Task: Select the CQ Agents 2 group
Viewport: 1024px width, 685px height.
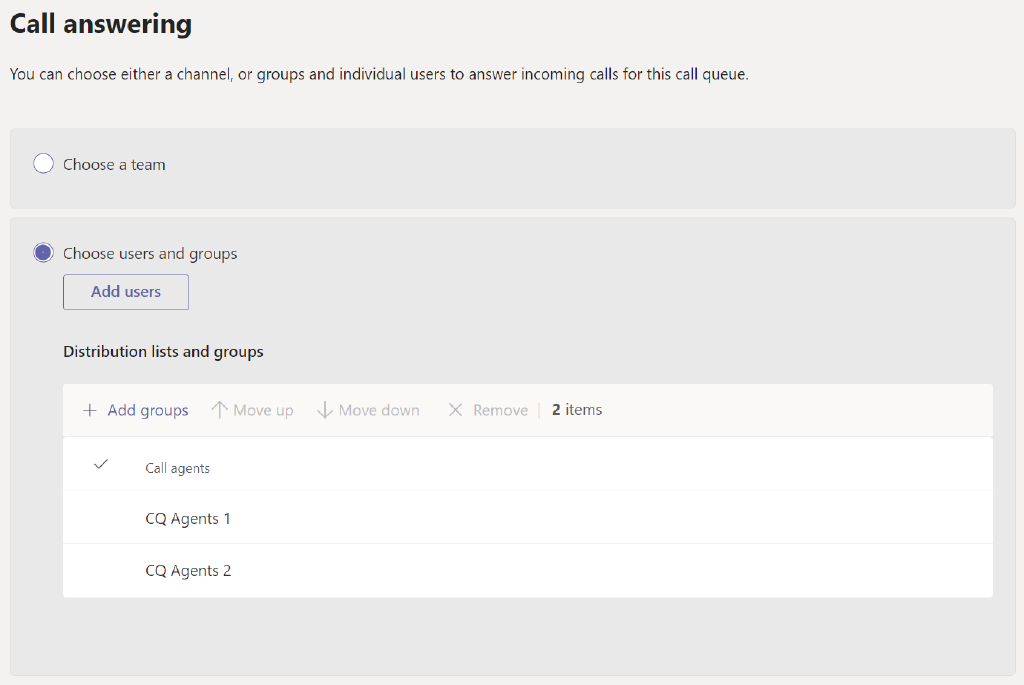Action: (x=188, y=570)
